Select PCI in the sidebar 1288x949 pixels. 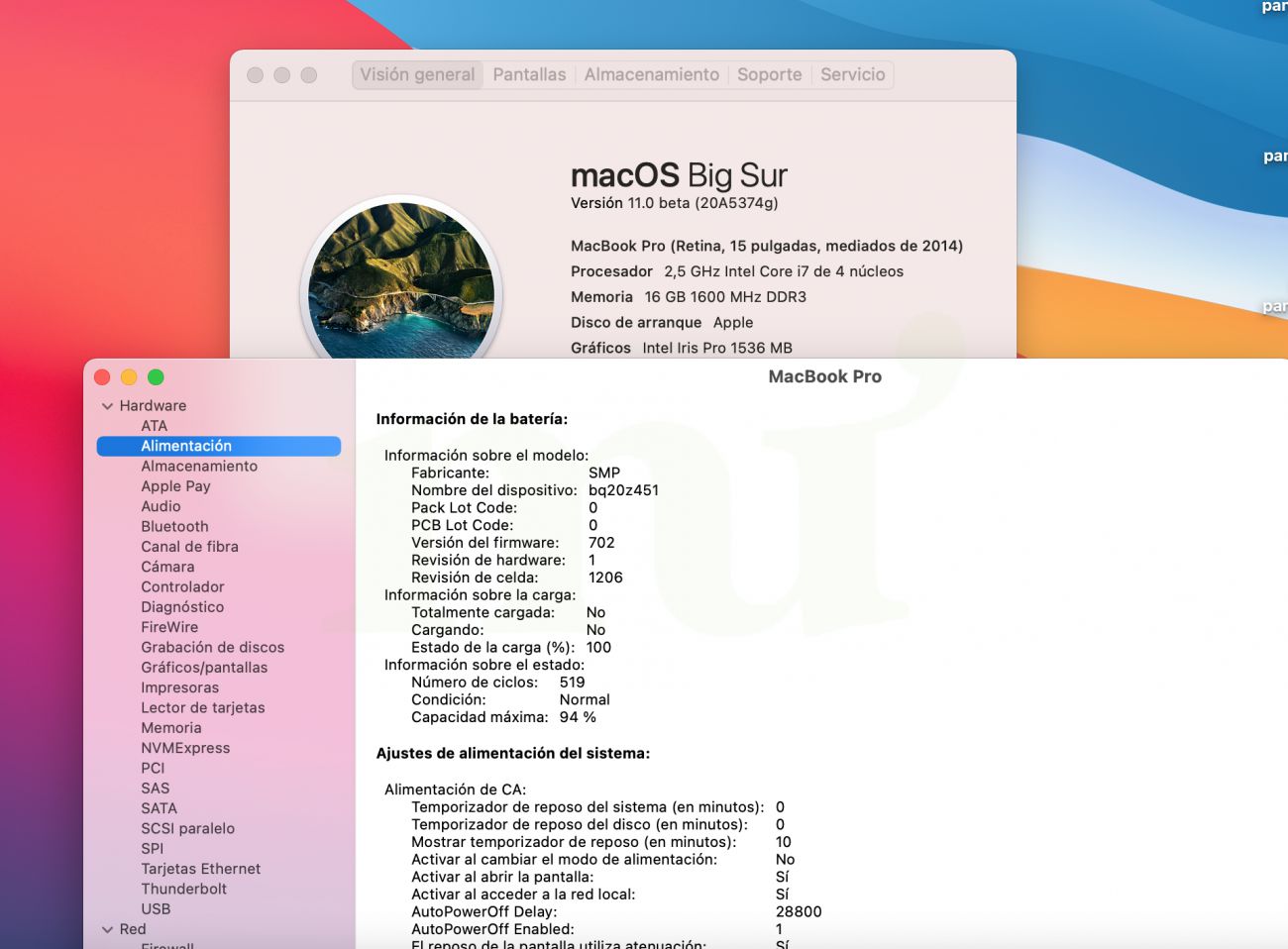click(x=153, y=769)
